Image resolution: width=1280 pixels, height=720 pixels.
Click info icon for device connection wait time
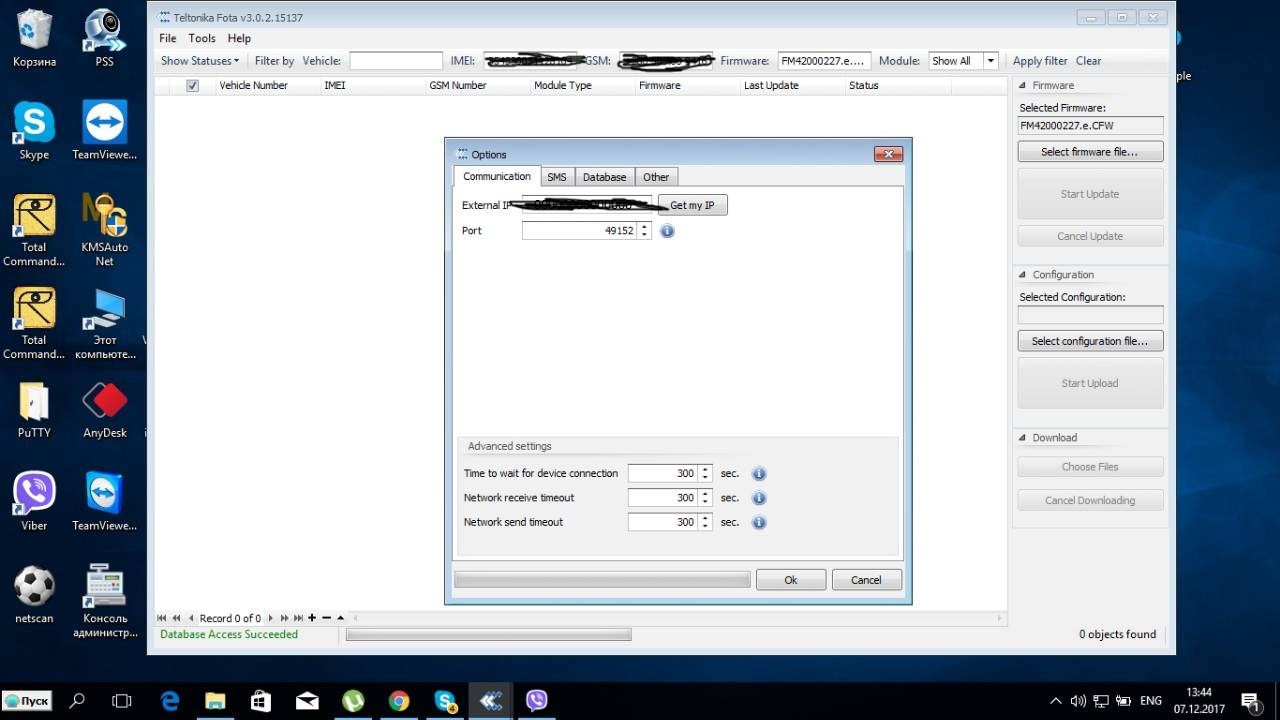click(x=759, y=474)
